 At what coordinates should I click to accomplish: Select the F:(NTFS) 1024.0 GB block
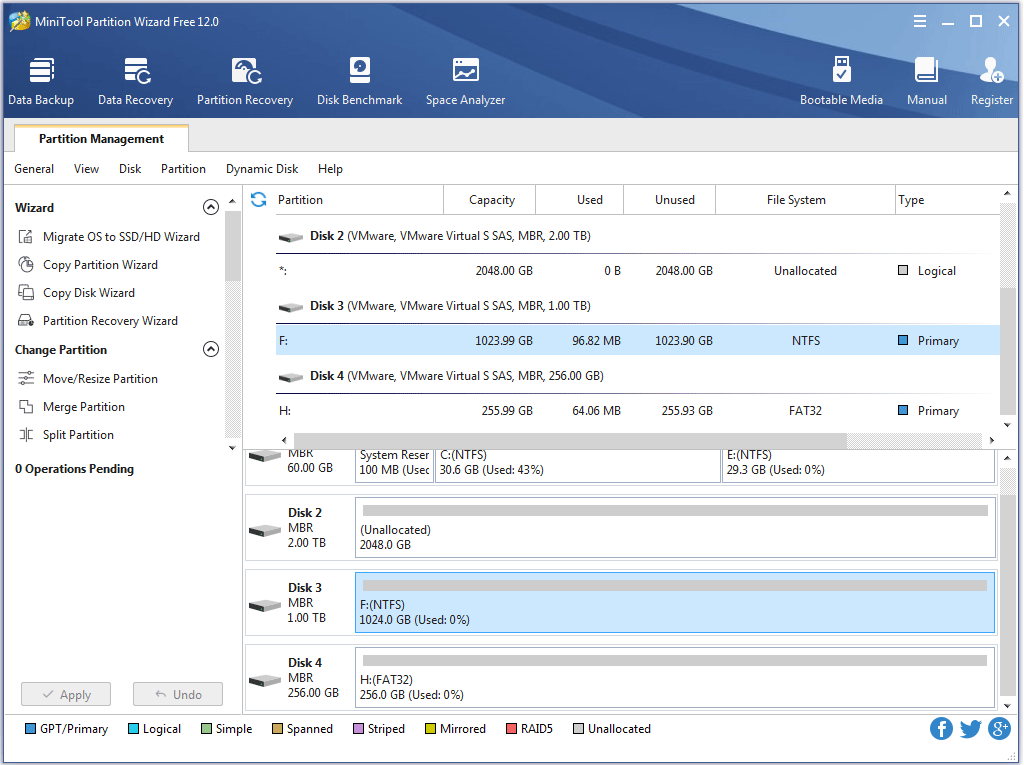[675, 603]
